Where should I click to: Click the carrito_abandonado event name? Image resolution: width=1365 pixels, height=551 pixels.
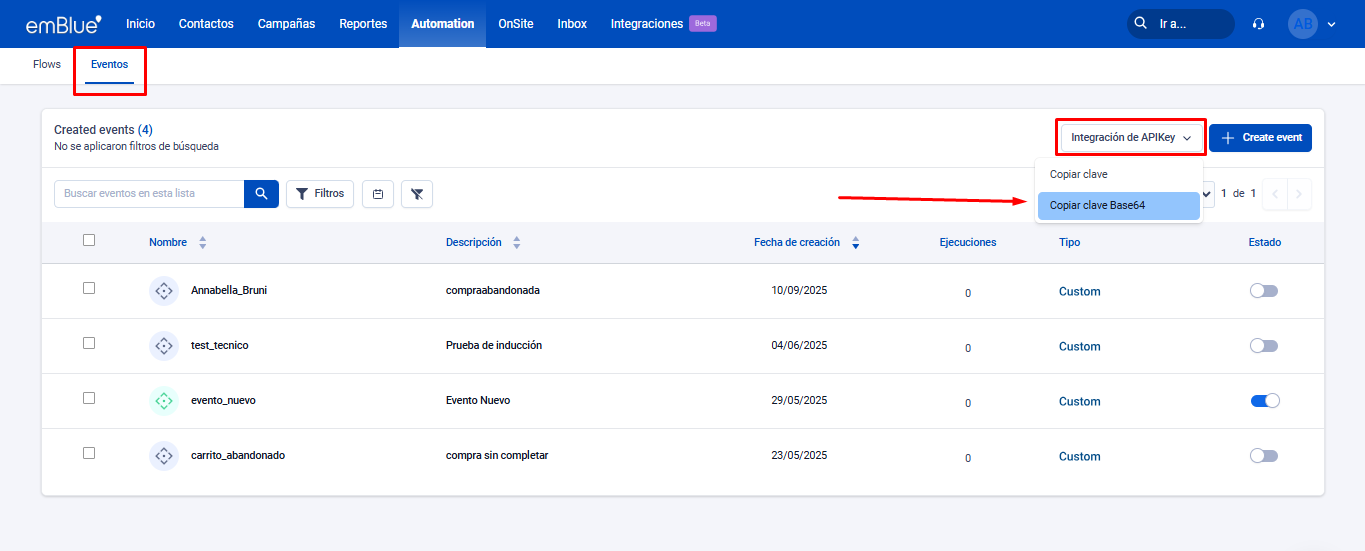click(238, 456)
